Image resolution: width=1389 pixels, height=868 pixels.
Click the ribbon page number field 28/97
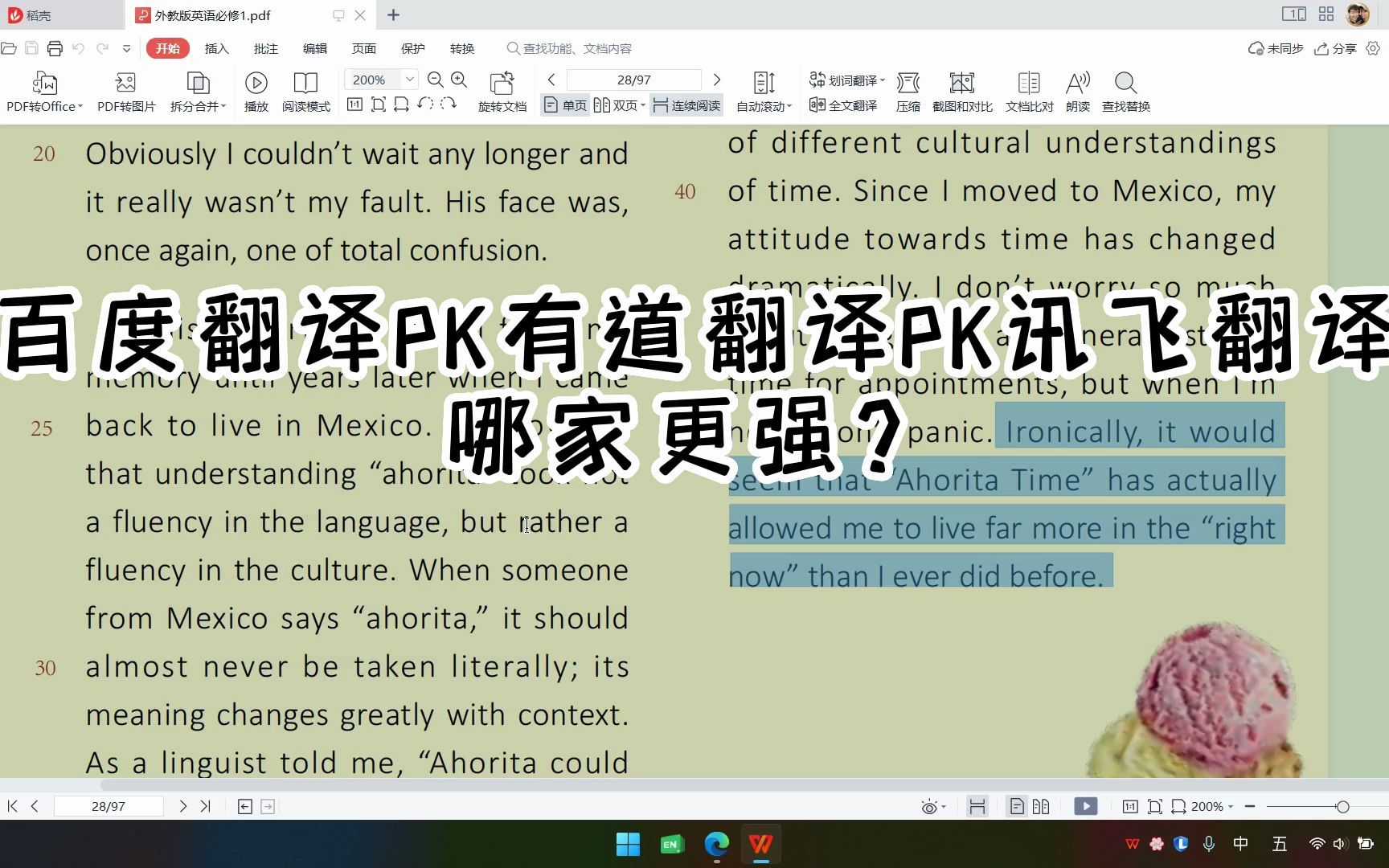click(634, 80)
